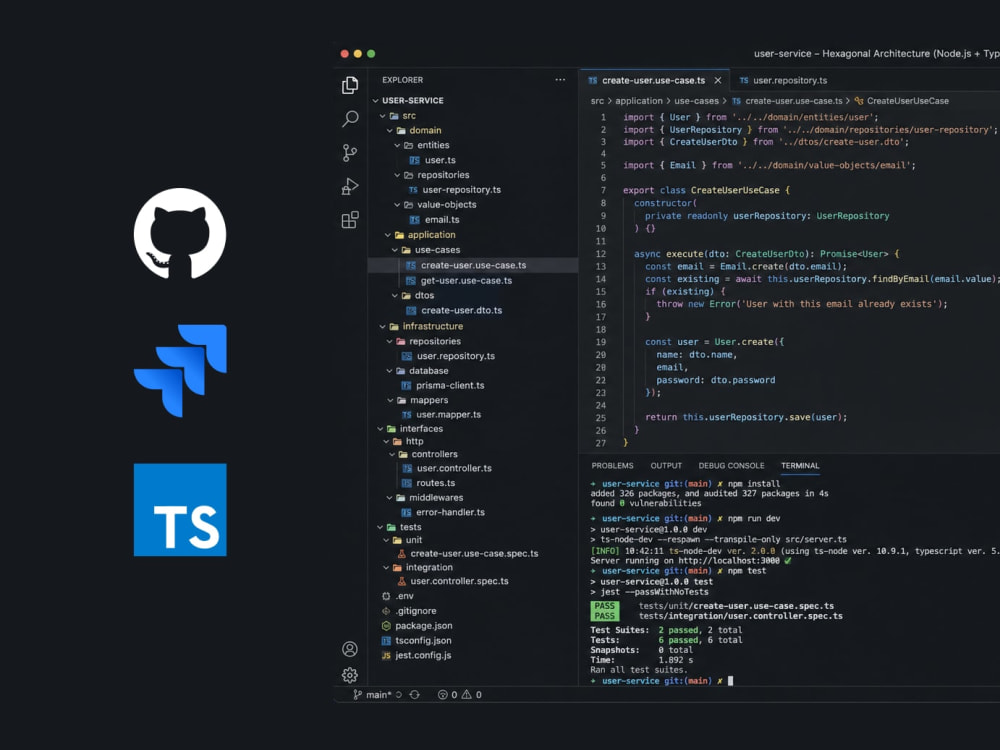Collapse the value-objects folder
Screen dimensions: 1000x750
point(397,205)
